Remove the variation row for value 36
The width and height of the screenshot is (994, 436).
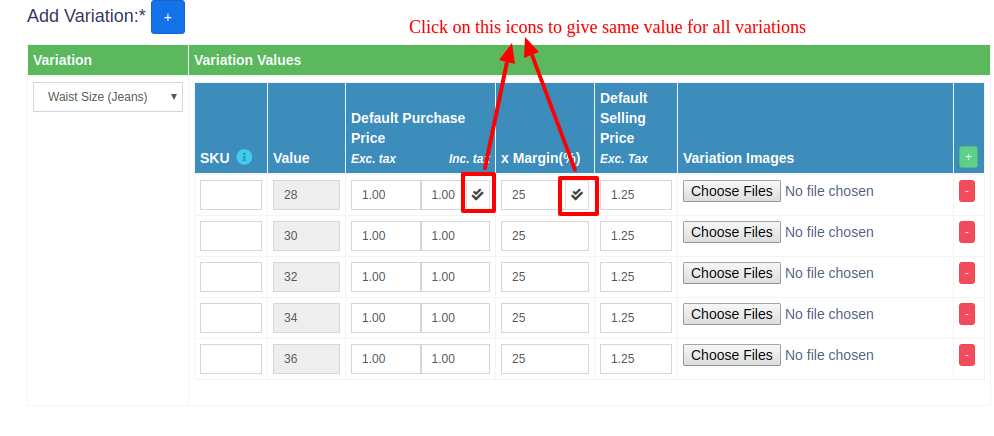point(966,355)
